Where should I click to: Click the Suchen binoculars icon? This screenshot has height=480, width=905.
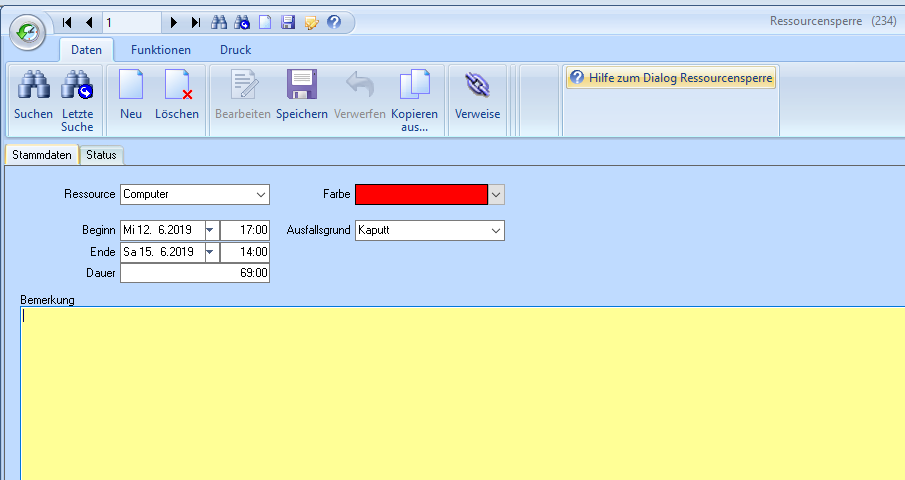tap(33, 87)
